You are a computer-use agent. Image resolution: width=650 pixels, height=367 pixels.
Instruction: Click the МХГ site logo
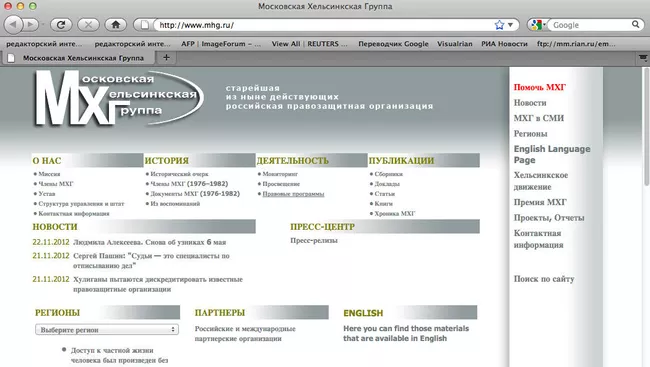coord(119,98)
